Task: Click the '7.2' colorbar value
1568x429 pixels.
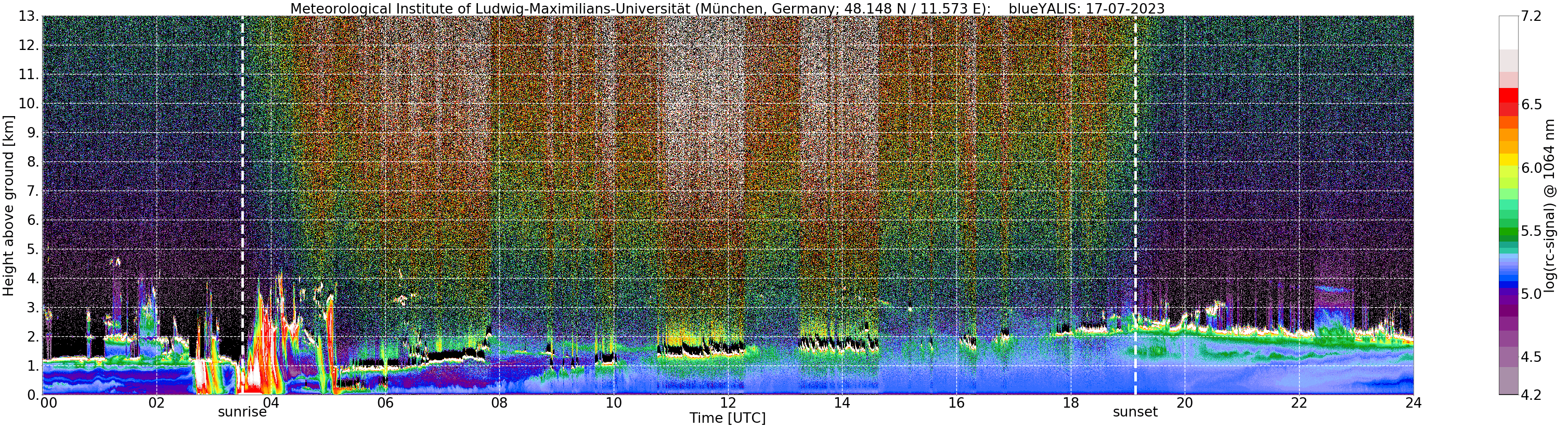Action: (x=1532, y=17)
